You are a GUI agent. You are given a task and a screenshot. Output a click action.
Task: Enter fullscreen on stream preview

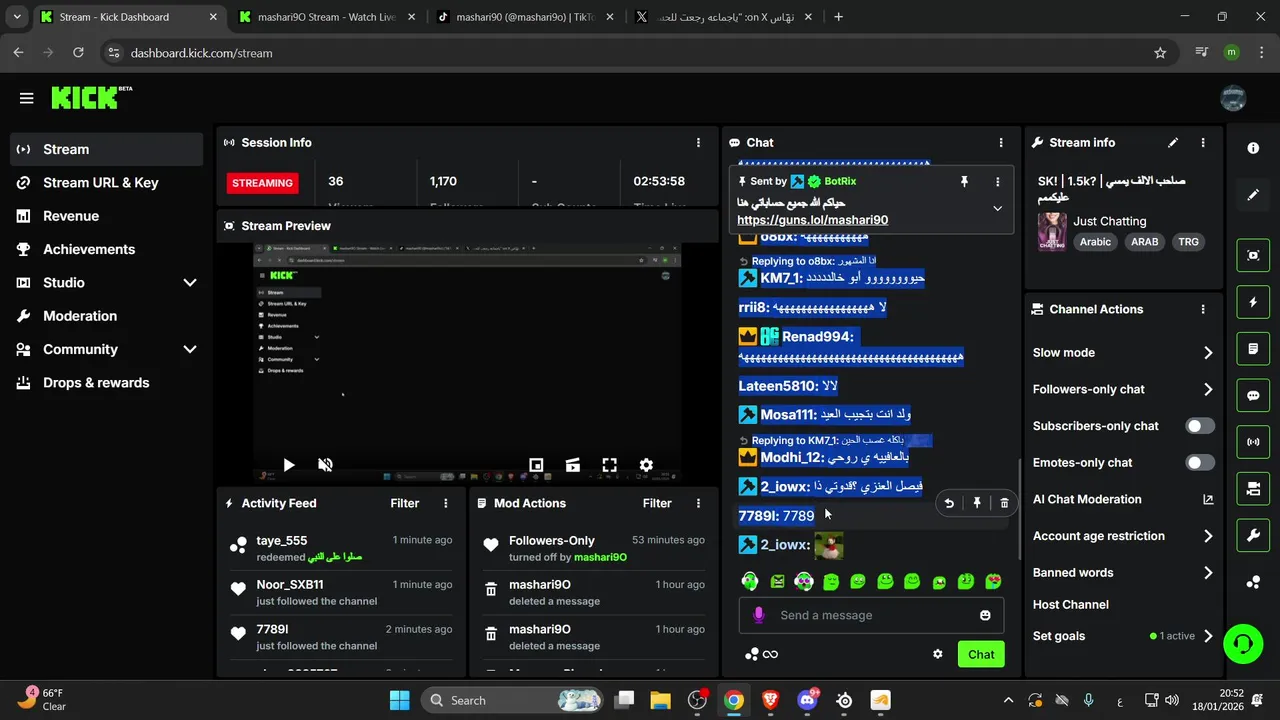pos(609,465)
